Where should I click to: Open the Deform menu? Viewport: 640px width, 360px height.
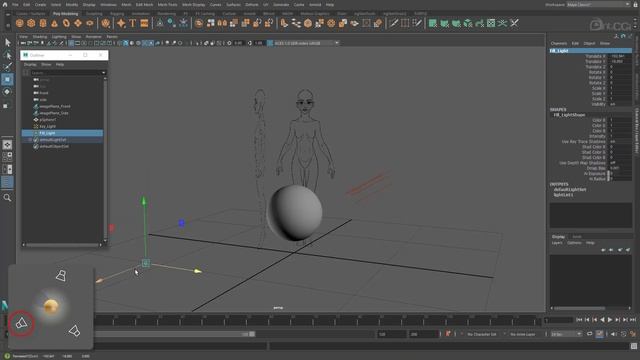coord(251,4)
